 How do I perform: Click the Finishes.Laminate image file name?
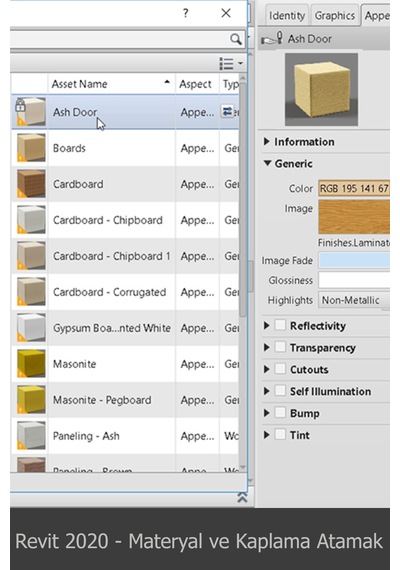tap(354, 242)
